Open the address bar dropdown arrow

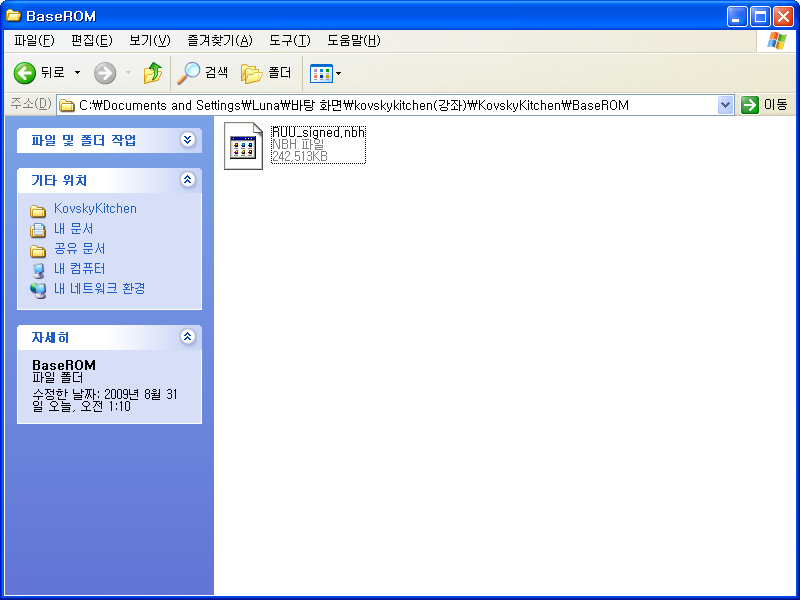tap(726, 104)
